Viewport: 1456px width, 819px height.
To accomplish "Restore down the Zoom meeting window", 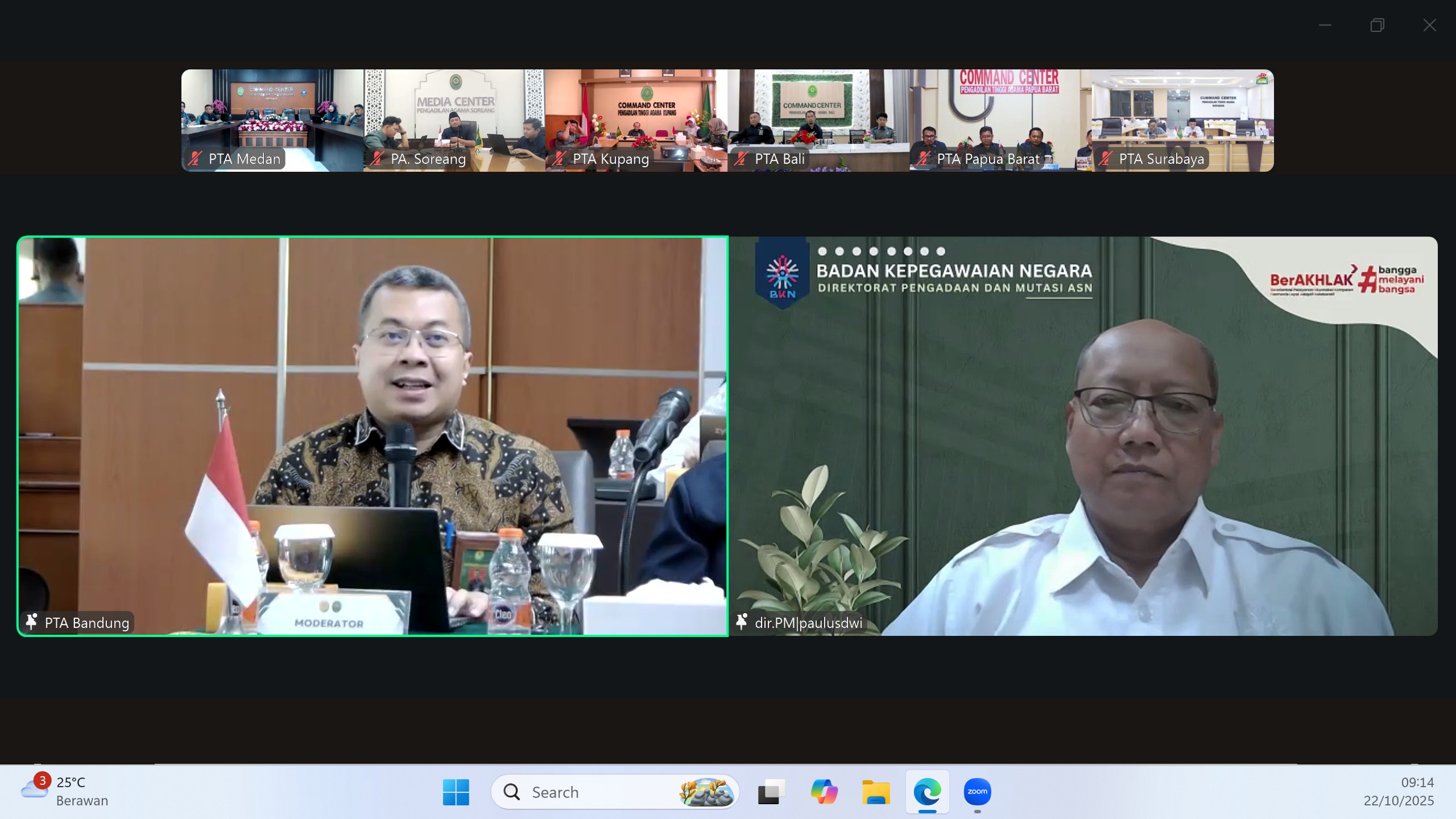I will pos(1377,25).
